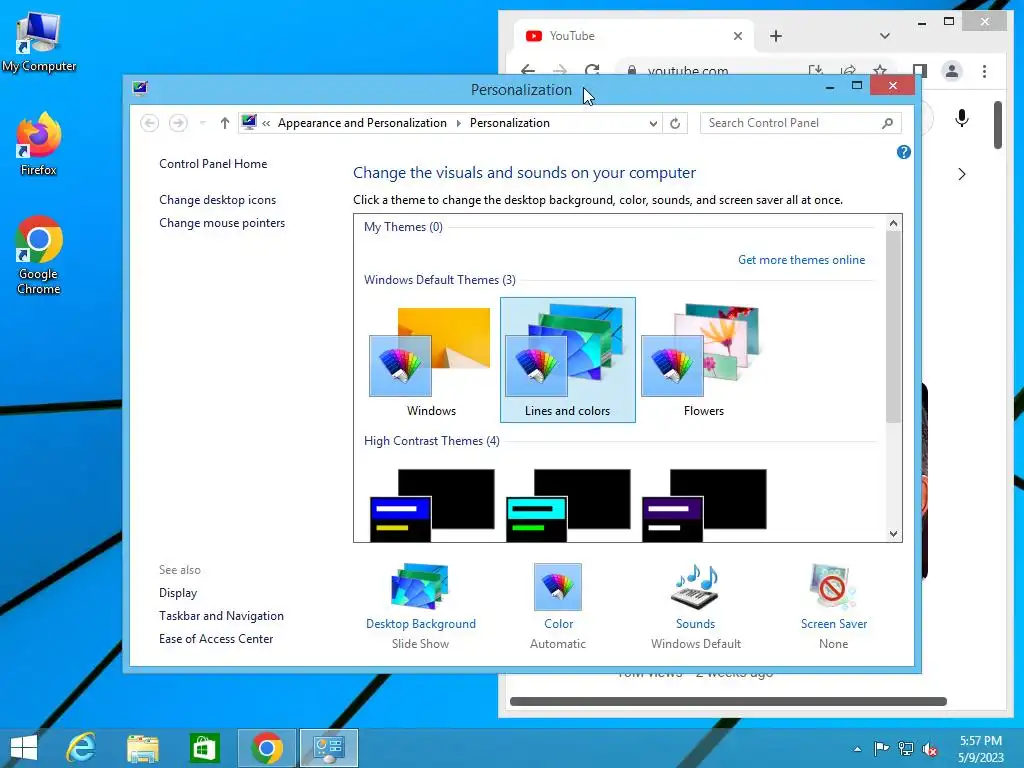Viewport: 1024px width, 768px height.
Task: Click the Personalization window title icon
Action: 140,88
